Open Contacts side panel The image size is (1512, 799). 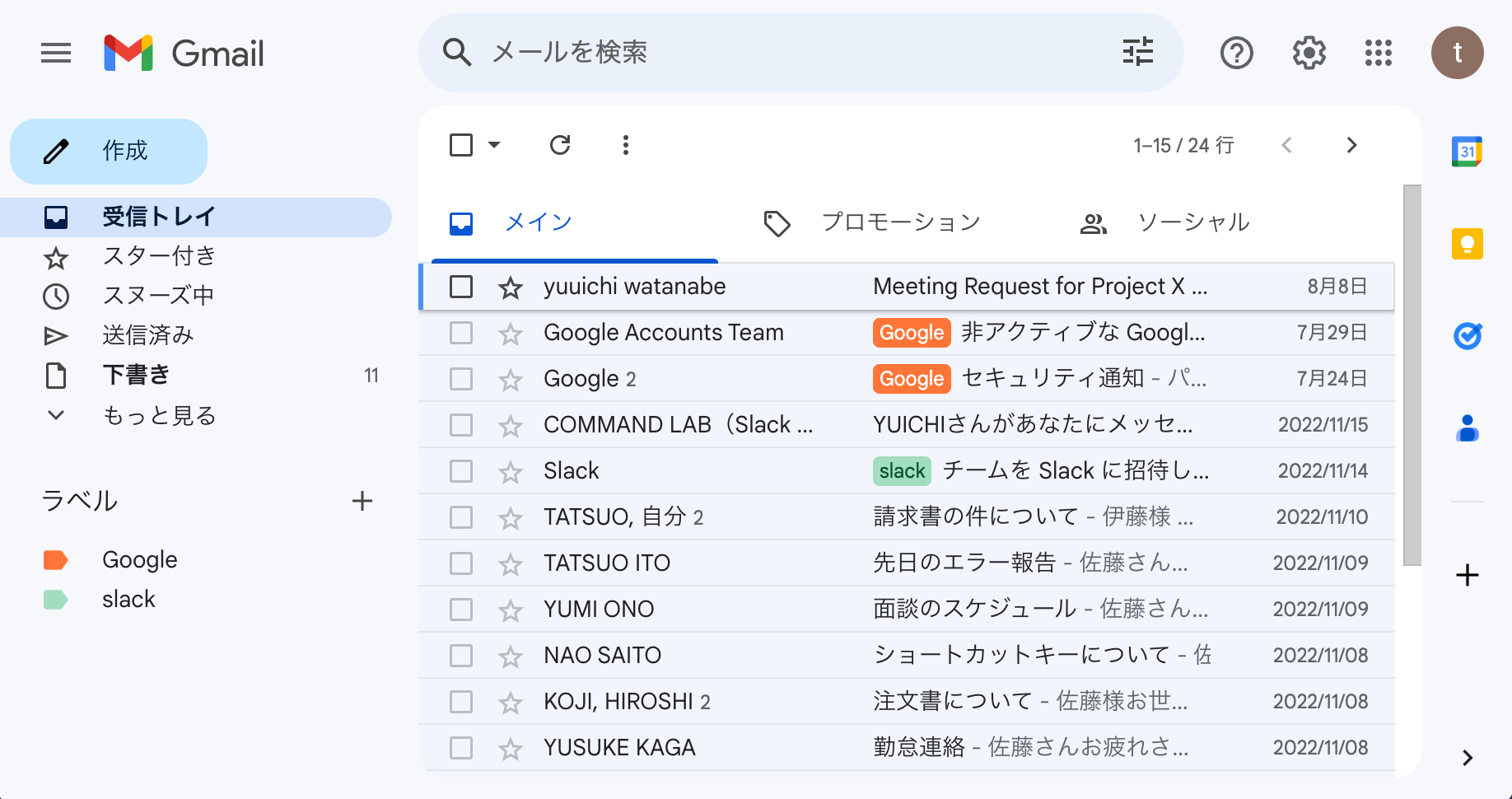tap(1467, 428)
